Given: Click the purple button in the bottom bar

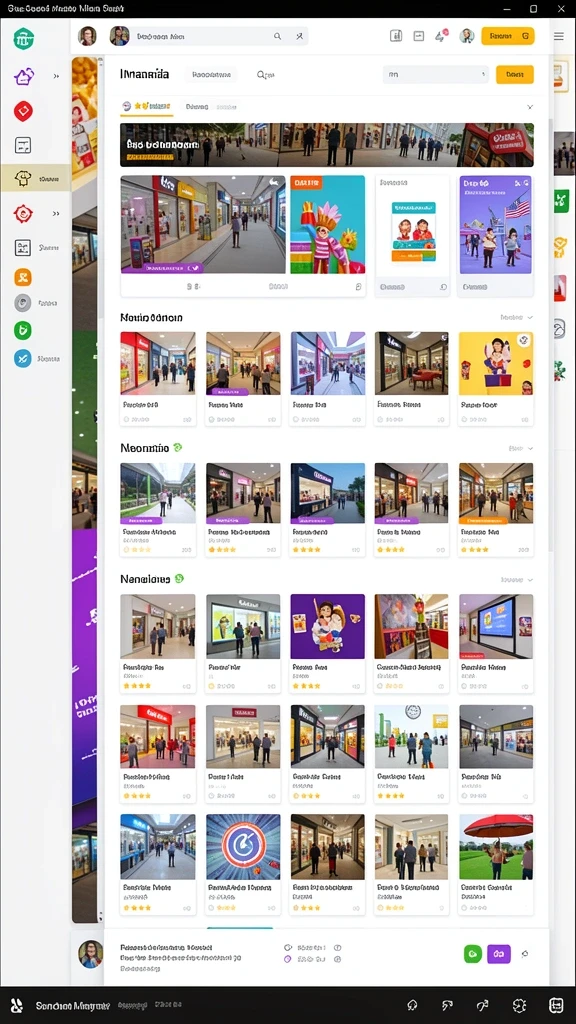Looking at the screenshot, I should (499, 954).
